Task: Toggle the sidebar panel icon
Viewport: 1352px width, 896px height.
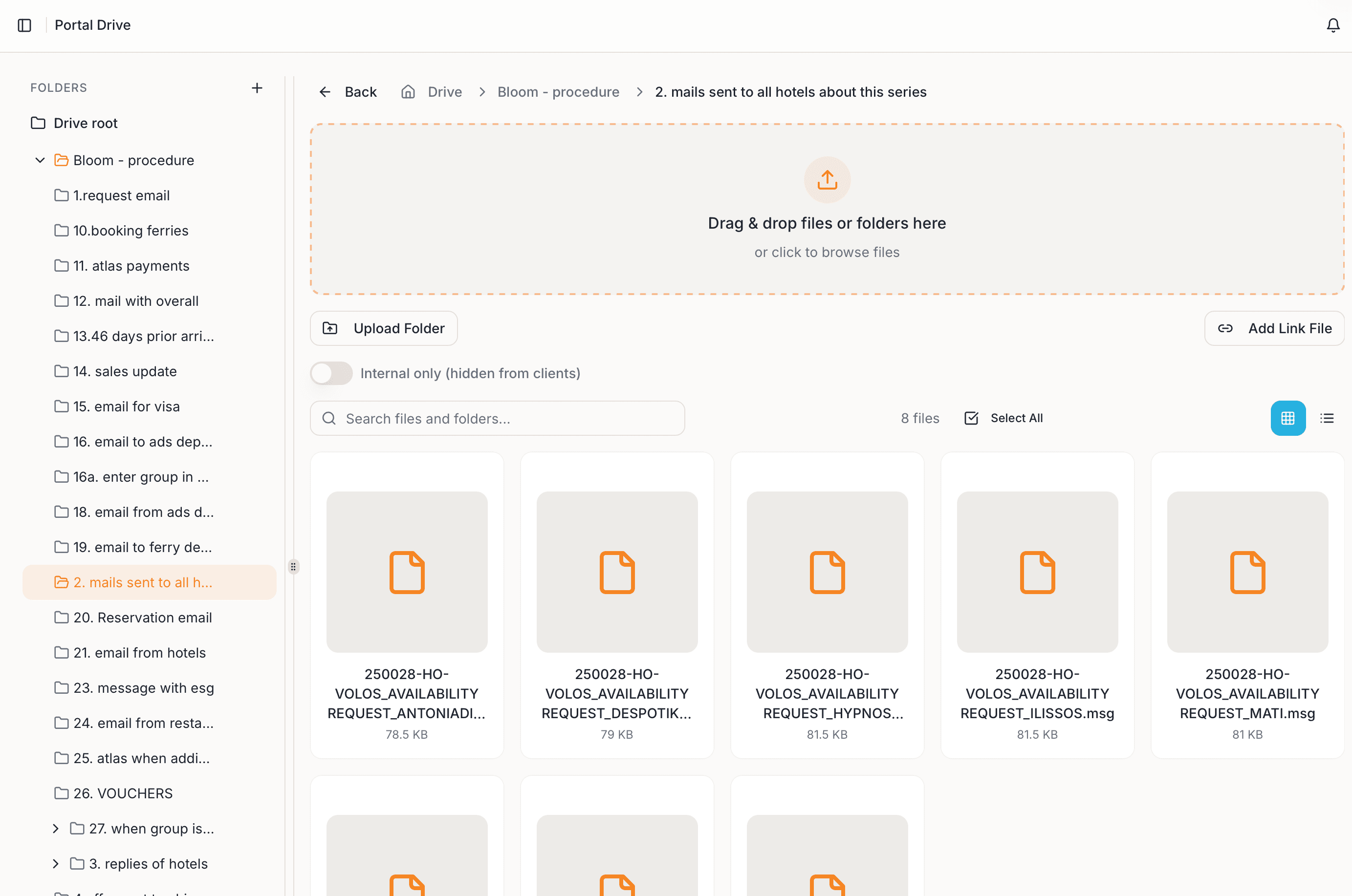Action: (x=24, y=24)
